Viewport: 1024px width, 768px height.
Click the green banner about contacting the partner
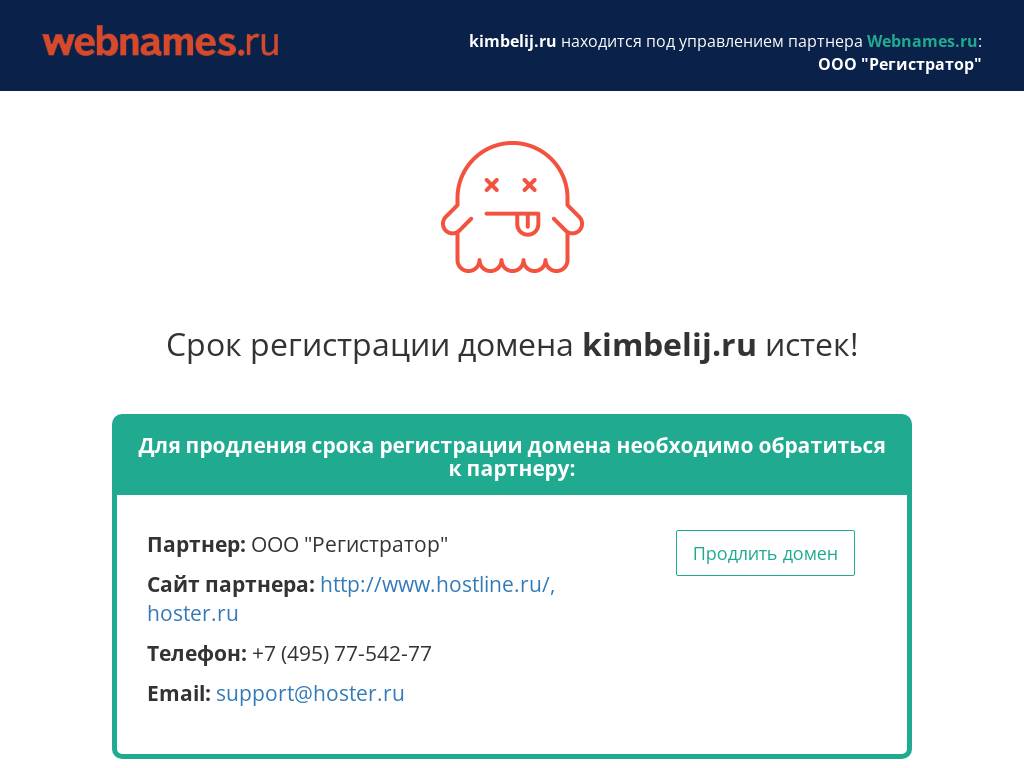click(512, 455)
